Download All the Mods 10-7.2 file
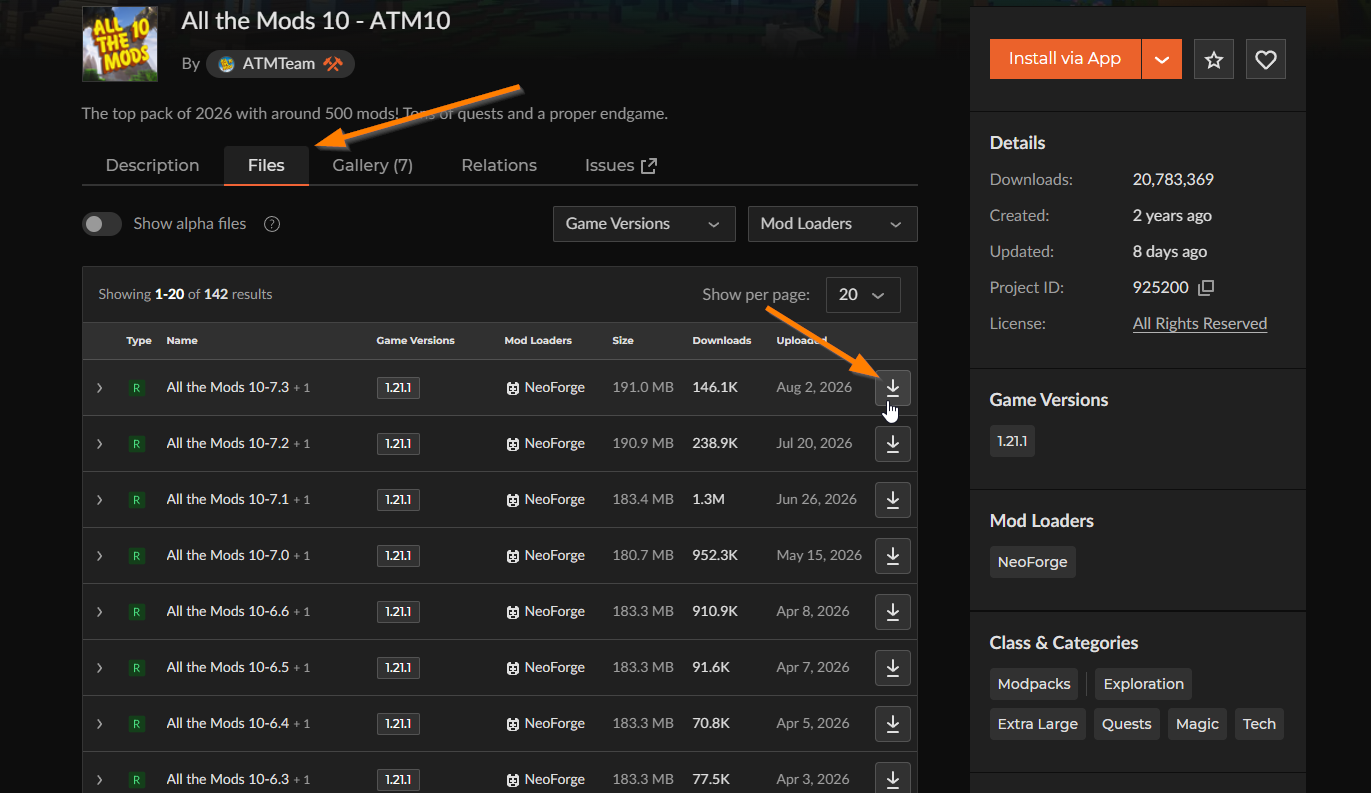The image size is (1371, 793). pos(893,443)
